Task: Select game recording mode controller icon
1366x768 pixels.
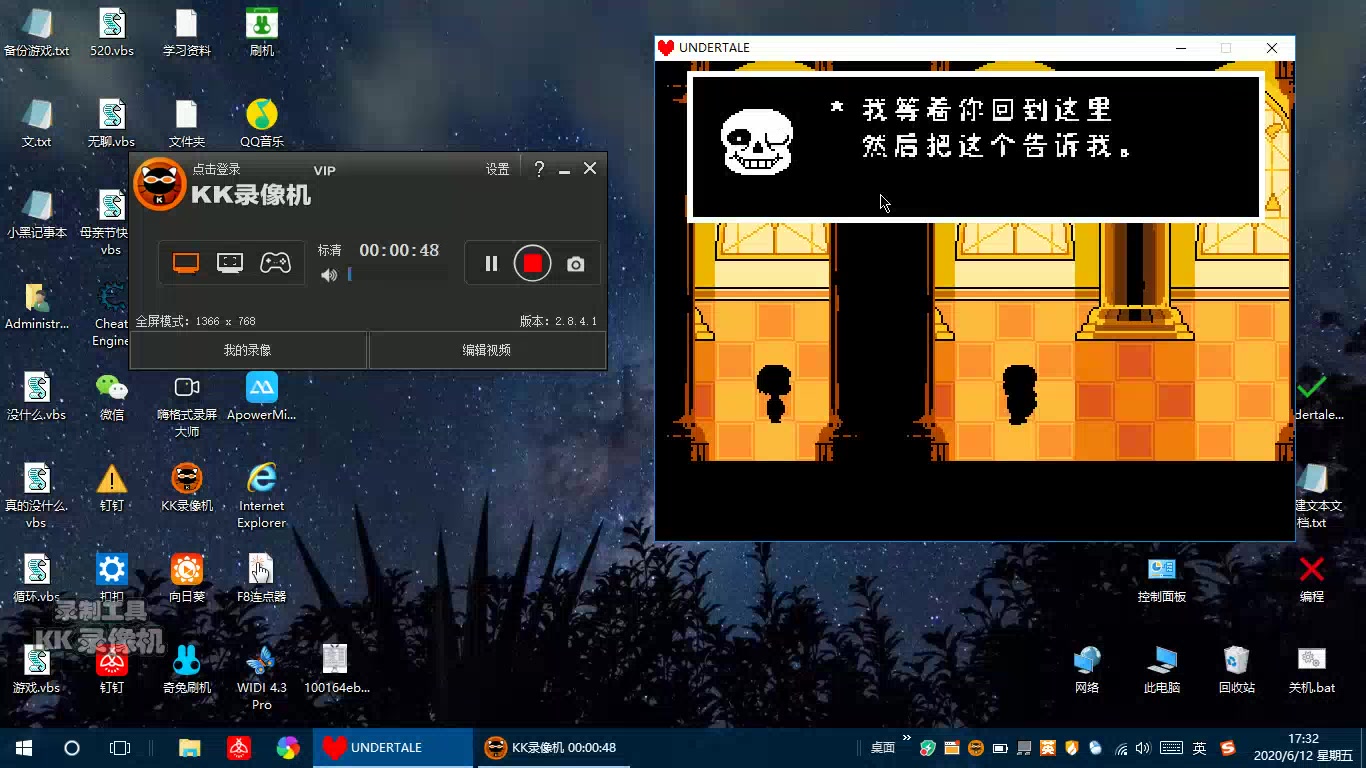Action: click(275, 263)
